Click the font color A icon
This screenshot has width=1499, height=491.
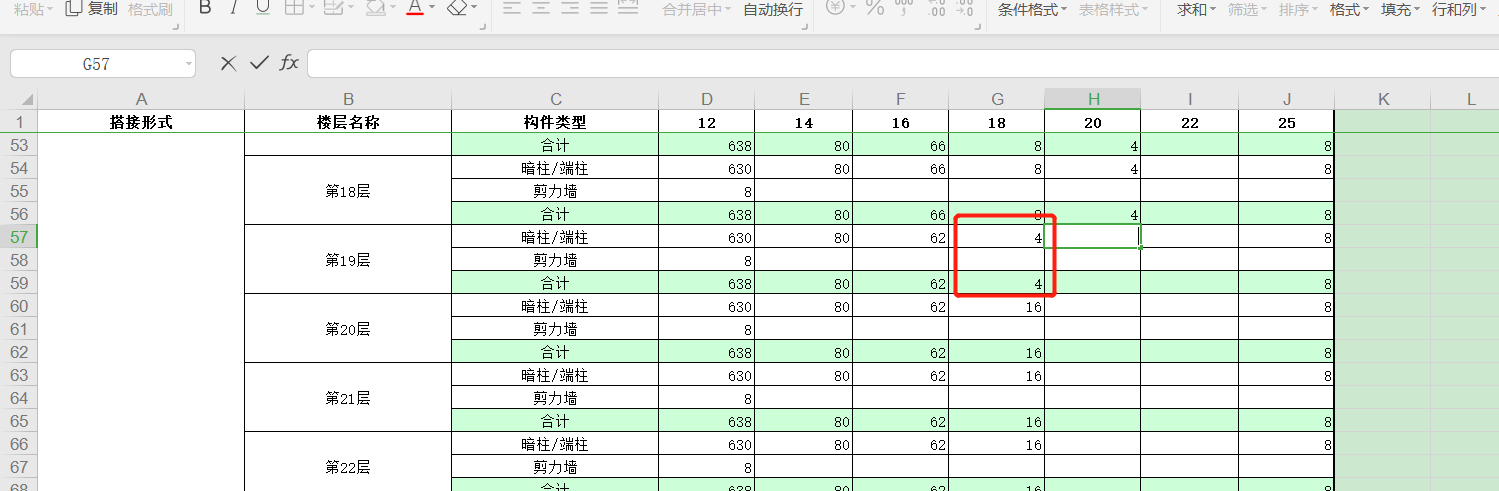415,9
